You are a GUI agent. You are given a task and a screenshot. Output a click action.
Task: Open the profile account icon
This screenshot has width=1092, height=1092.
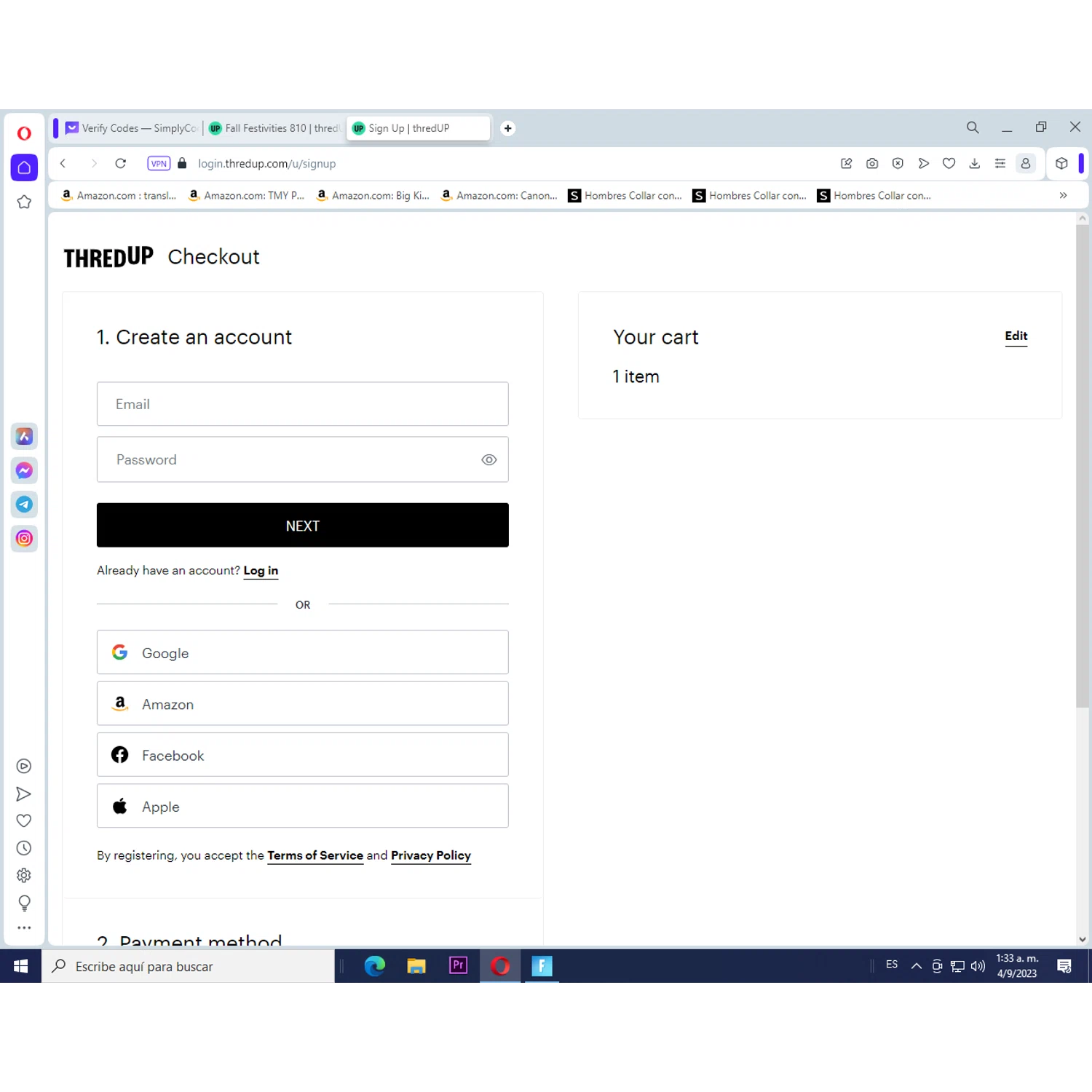[1026, 164]
